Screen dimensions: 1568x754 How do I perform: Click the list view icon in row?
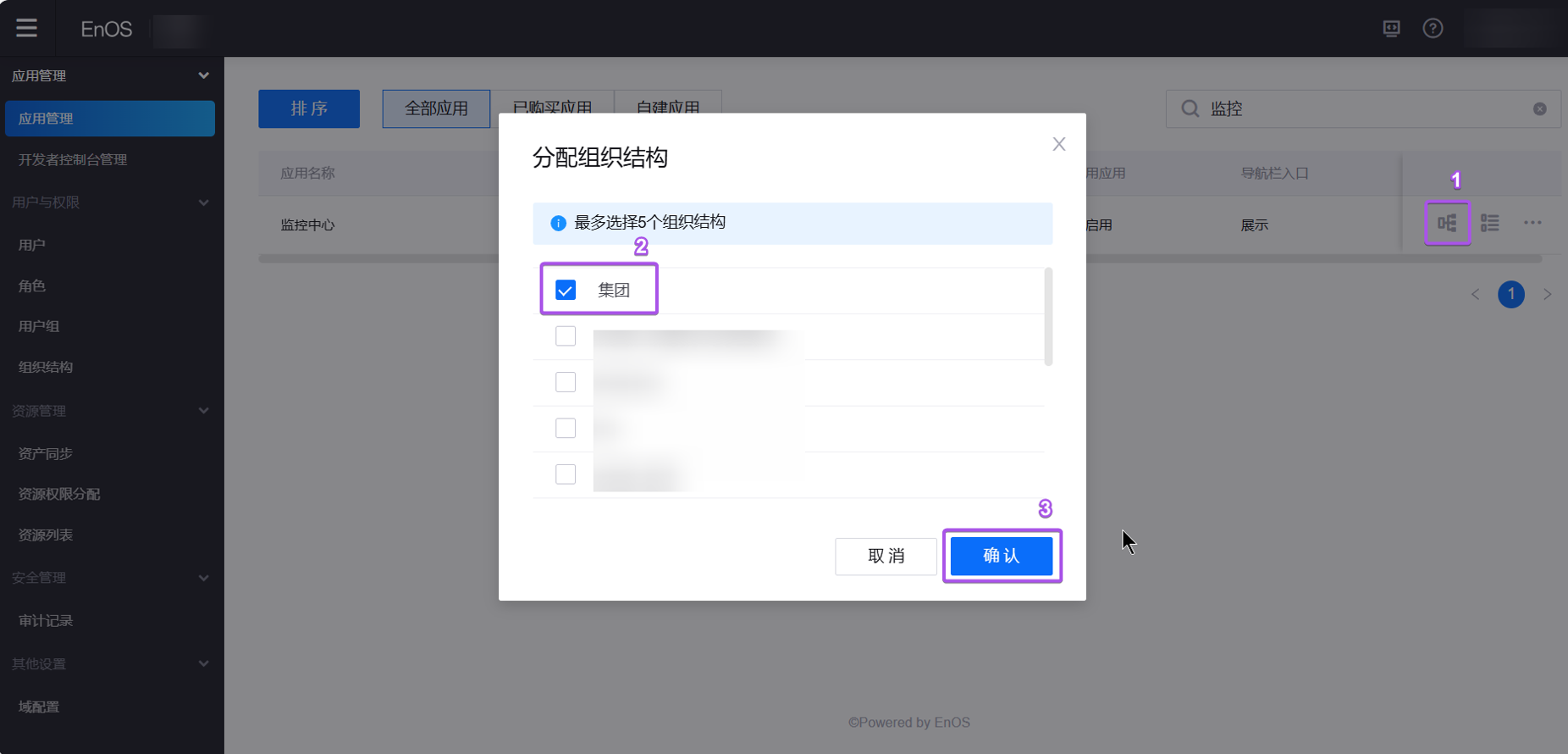(x=1489, y=224)
